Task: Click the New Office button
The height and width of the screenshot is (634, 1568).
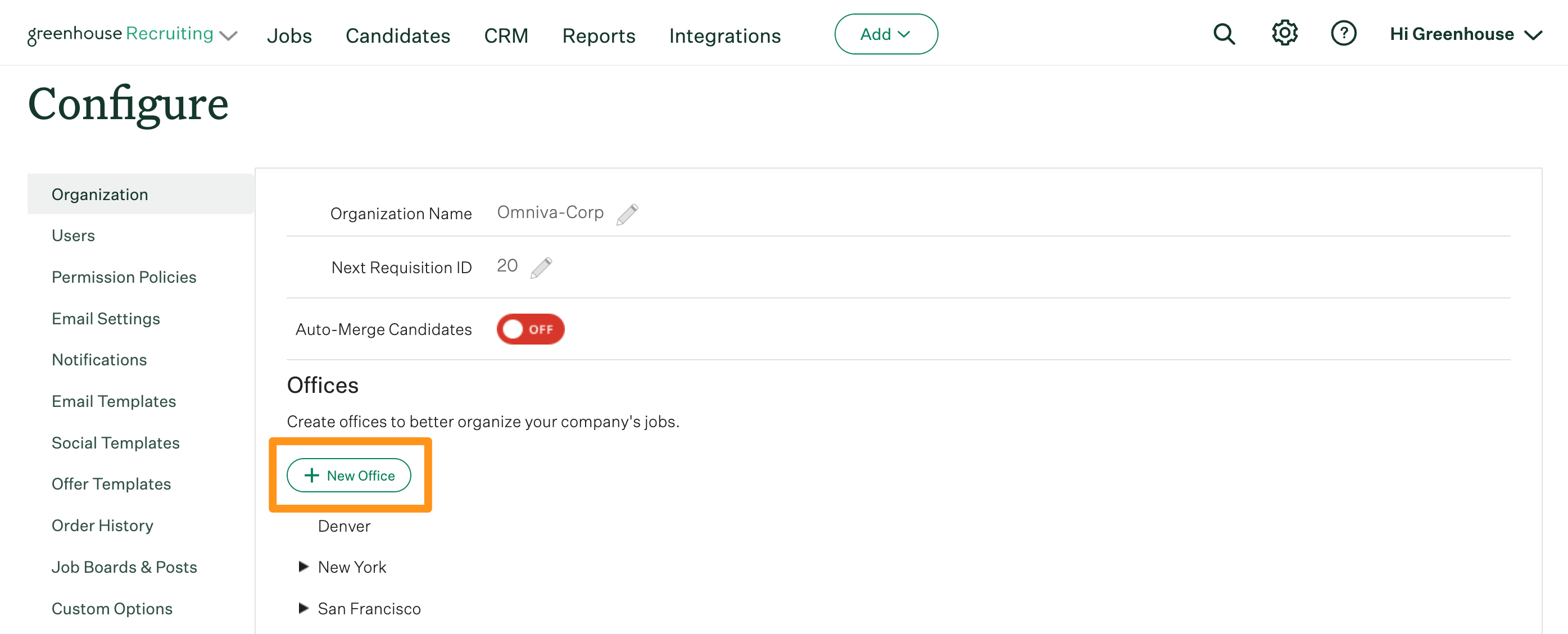Action: (x=350, y=475)
